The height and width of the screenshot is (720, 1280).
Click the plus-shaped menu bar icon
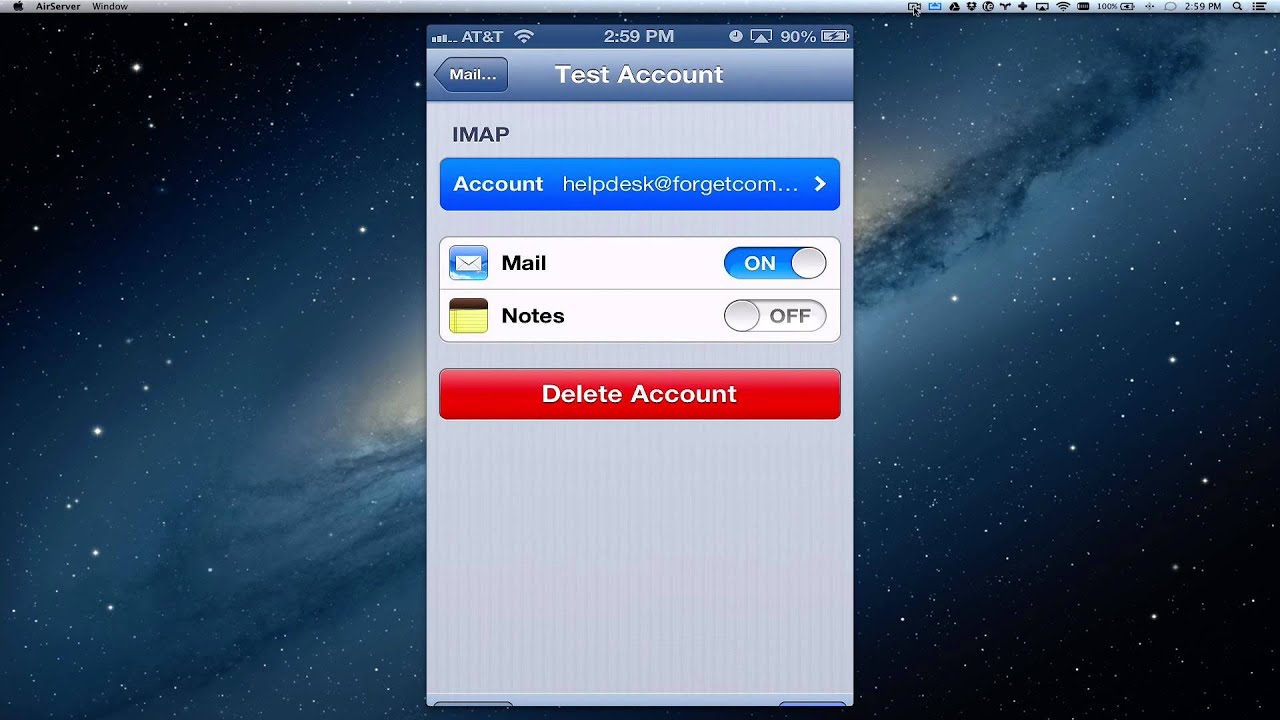pos(1022,6)
